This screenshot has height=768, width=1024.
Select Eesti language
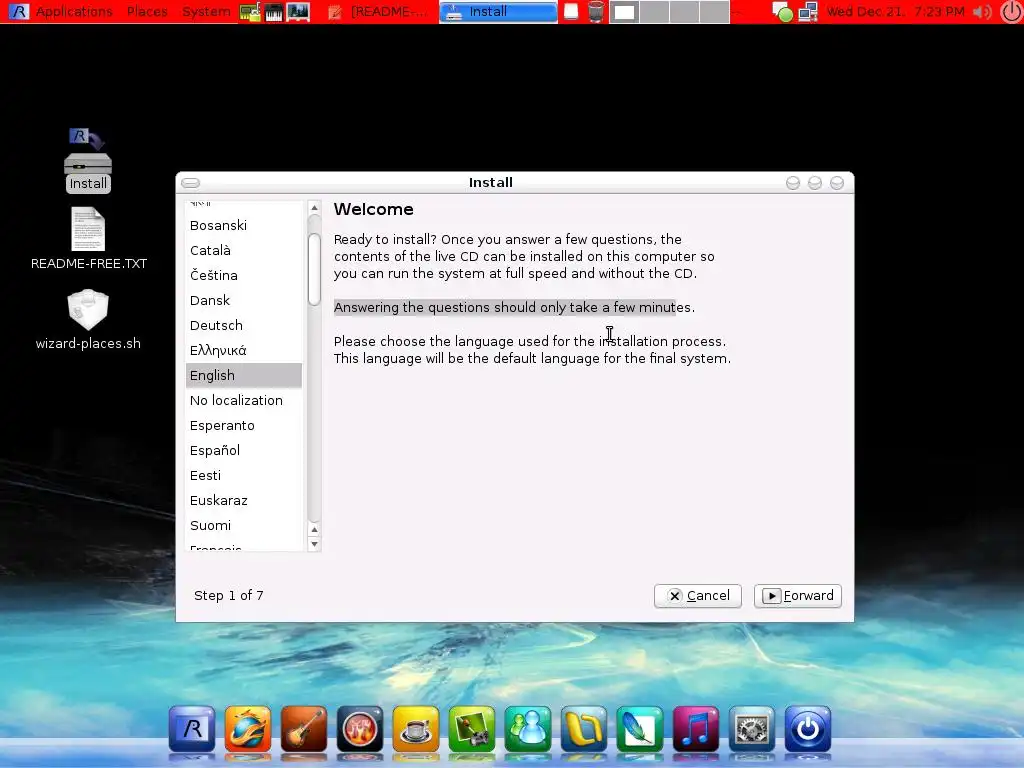click(244, 475)
